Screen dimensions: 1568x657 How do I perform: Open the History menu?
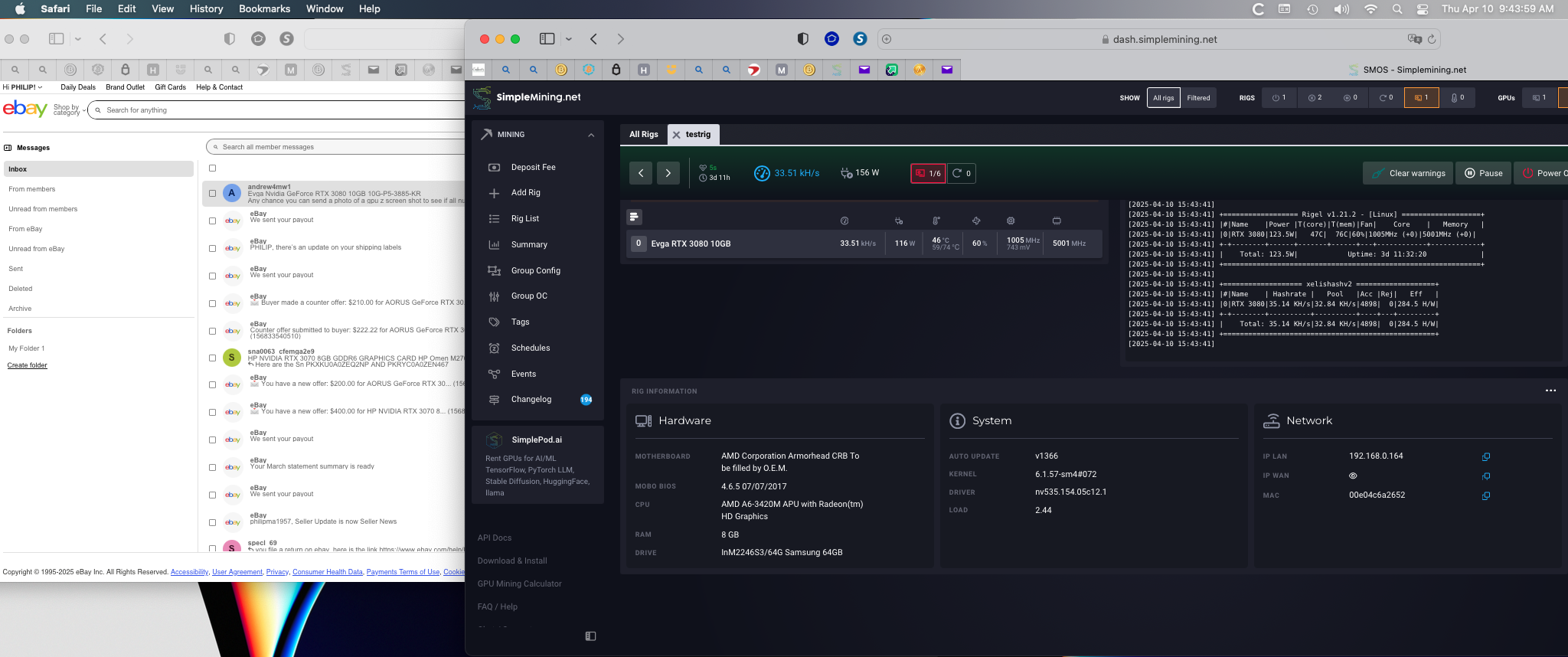pyautogui.click(x=206, y=9)
